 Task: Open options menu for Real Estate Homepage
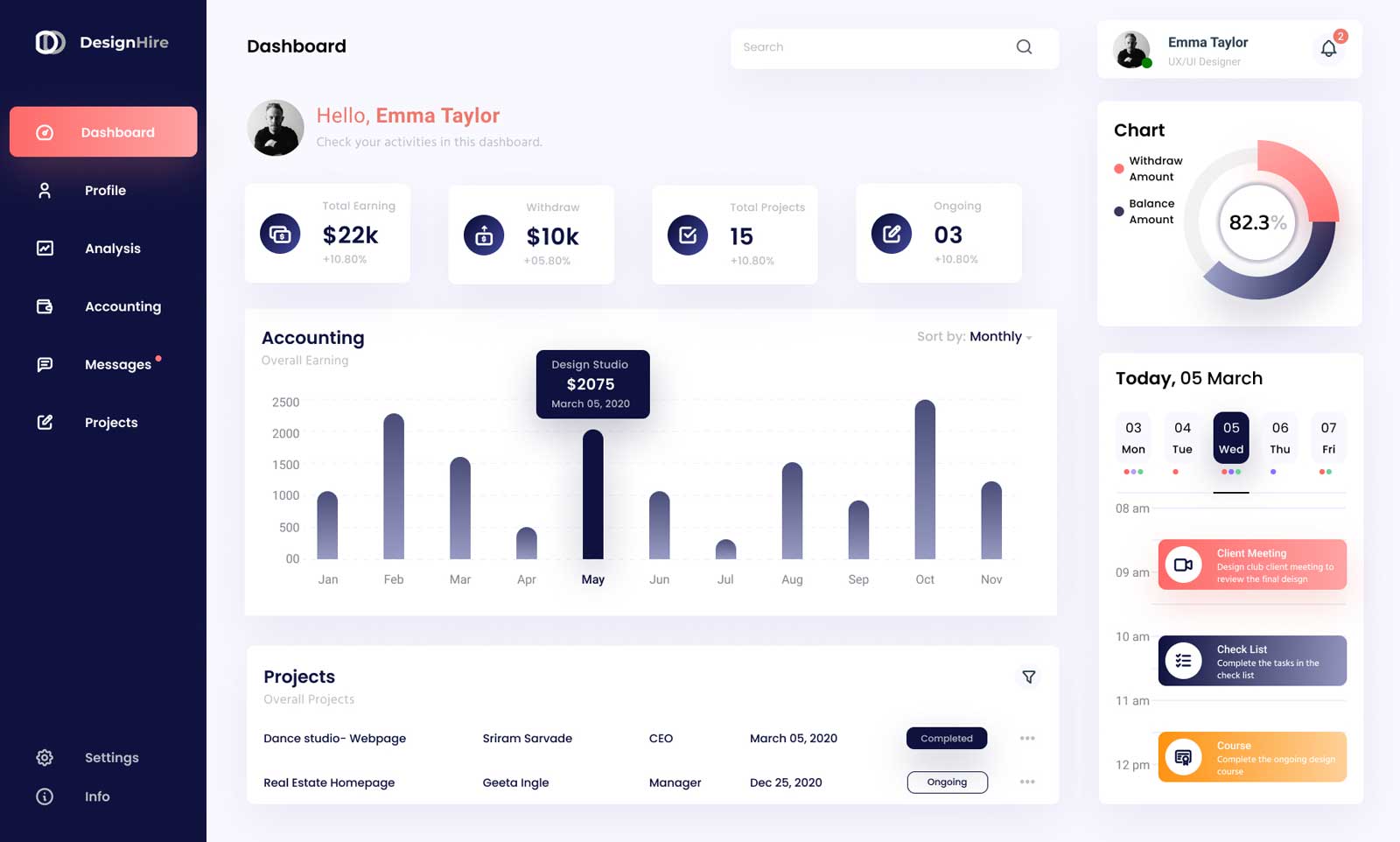point(1027,782)
